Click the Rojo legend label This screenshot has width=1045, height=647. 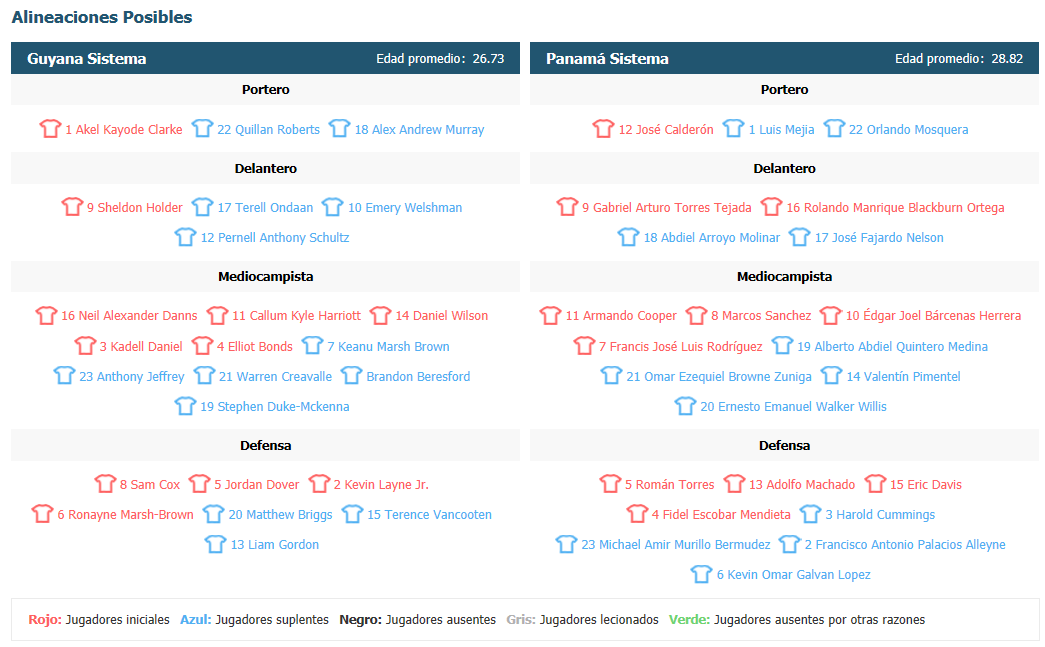45,620
